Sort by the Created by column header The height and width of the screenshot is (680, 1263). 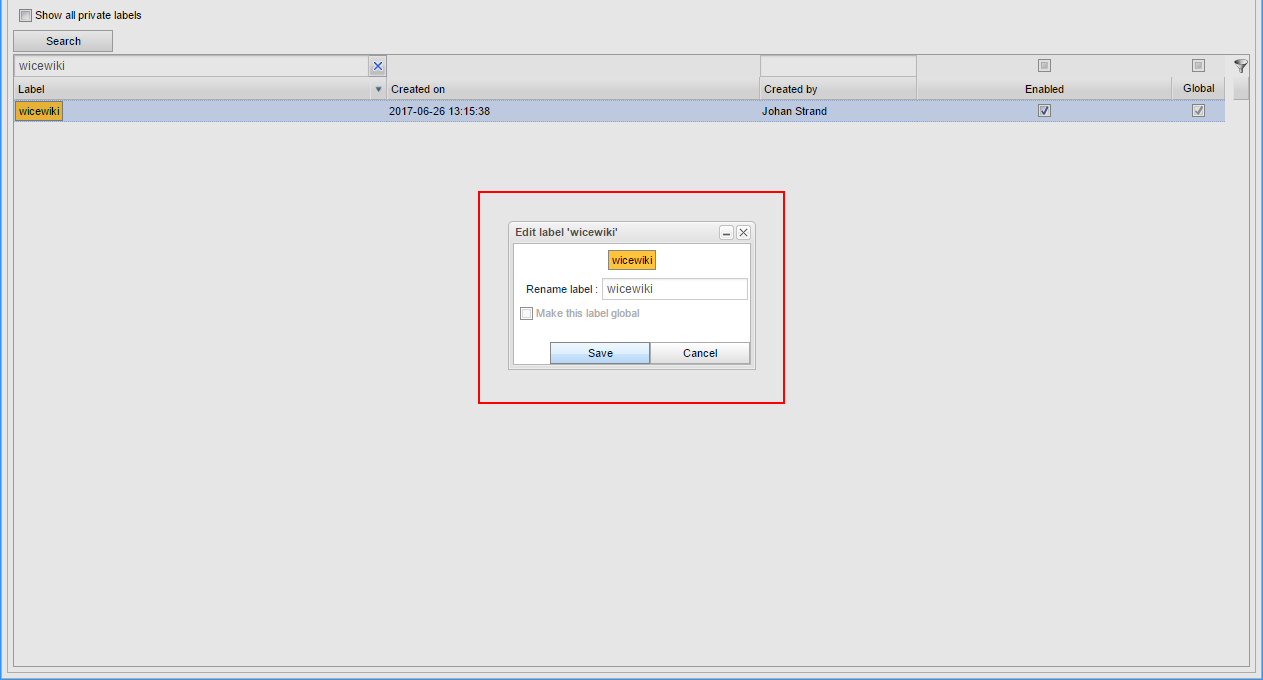point(837,89)
